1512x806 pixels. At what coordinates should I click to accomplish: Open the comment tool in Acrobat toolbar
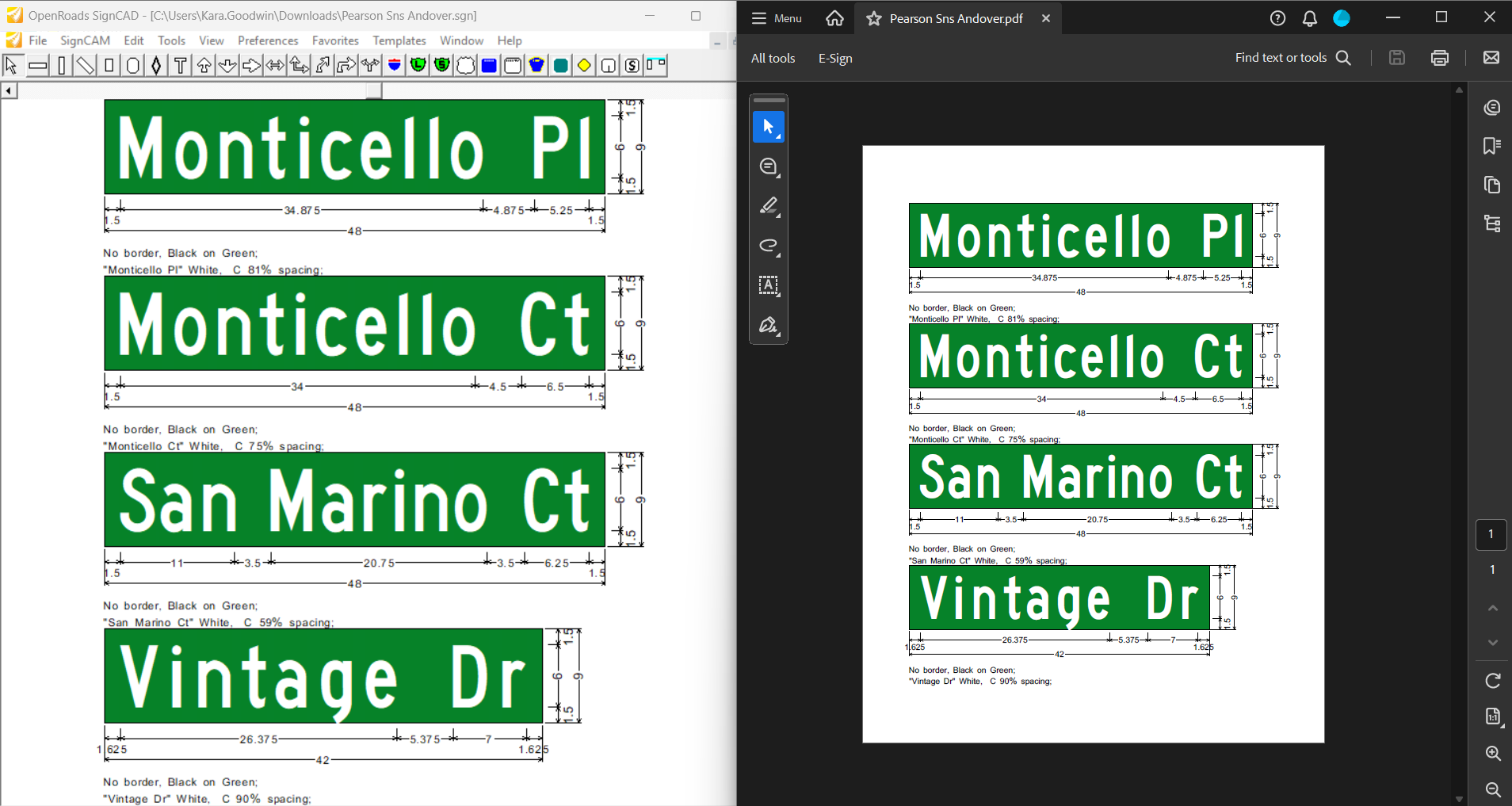coord(768,166)
